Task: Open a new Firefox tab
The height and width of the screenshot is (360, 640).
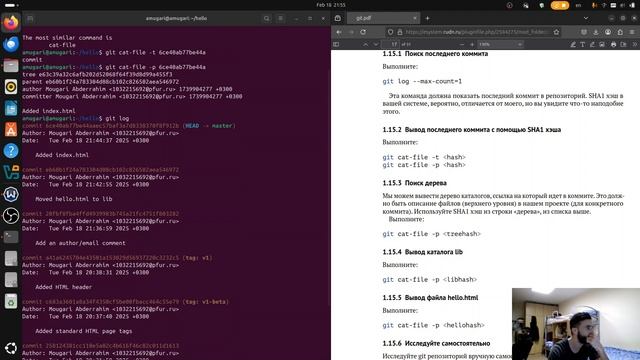Action: click(x=427, y=18)
